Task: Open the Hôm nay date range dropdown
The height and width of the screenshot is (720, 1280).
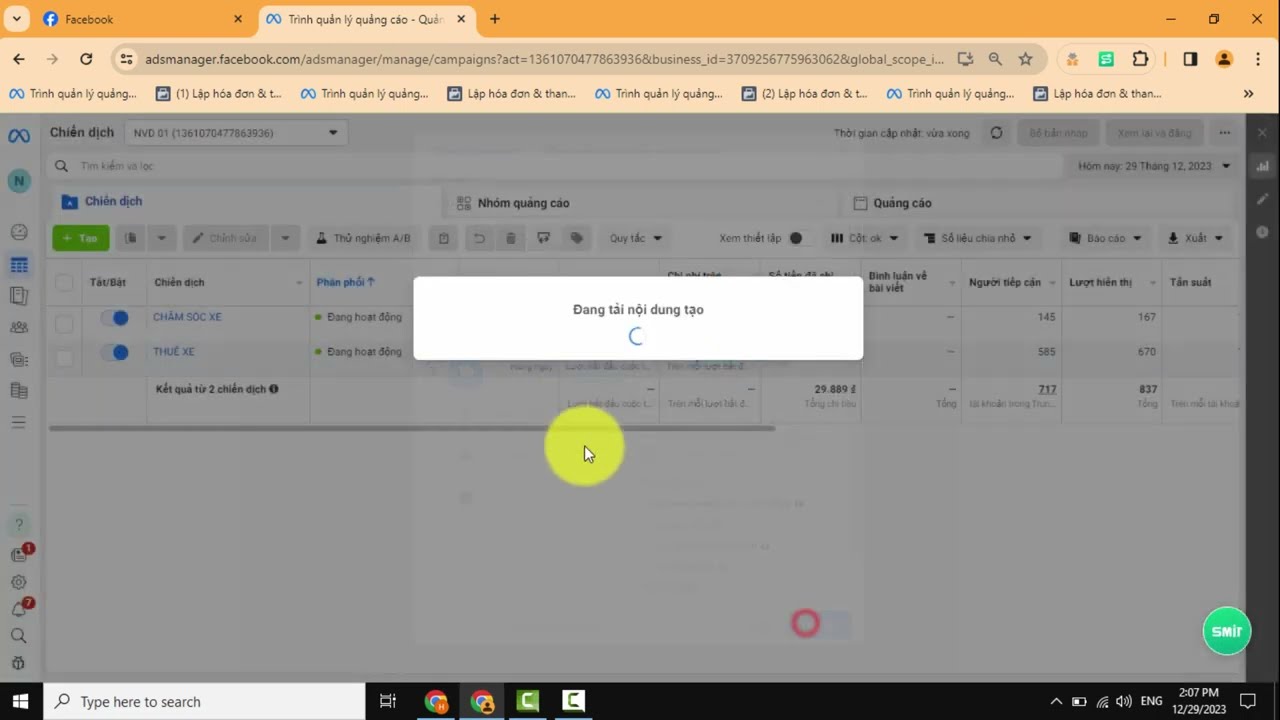Action: tap(1154, 166)
